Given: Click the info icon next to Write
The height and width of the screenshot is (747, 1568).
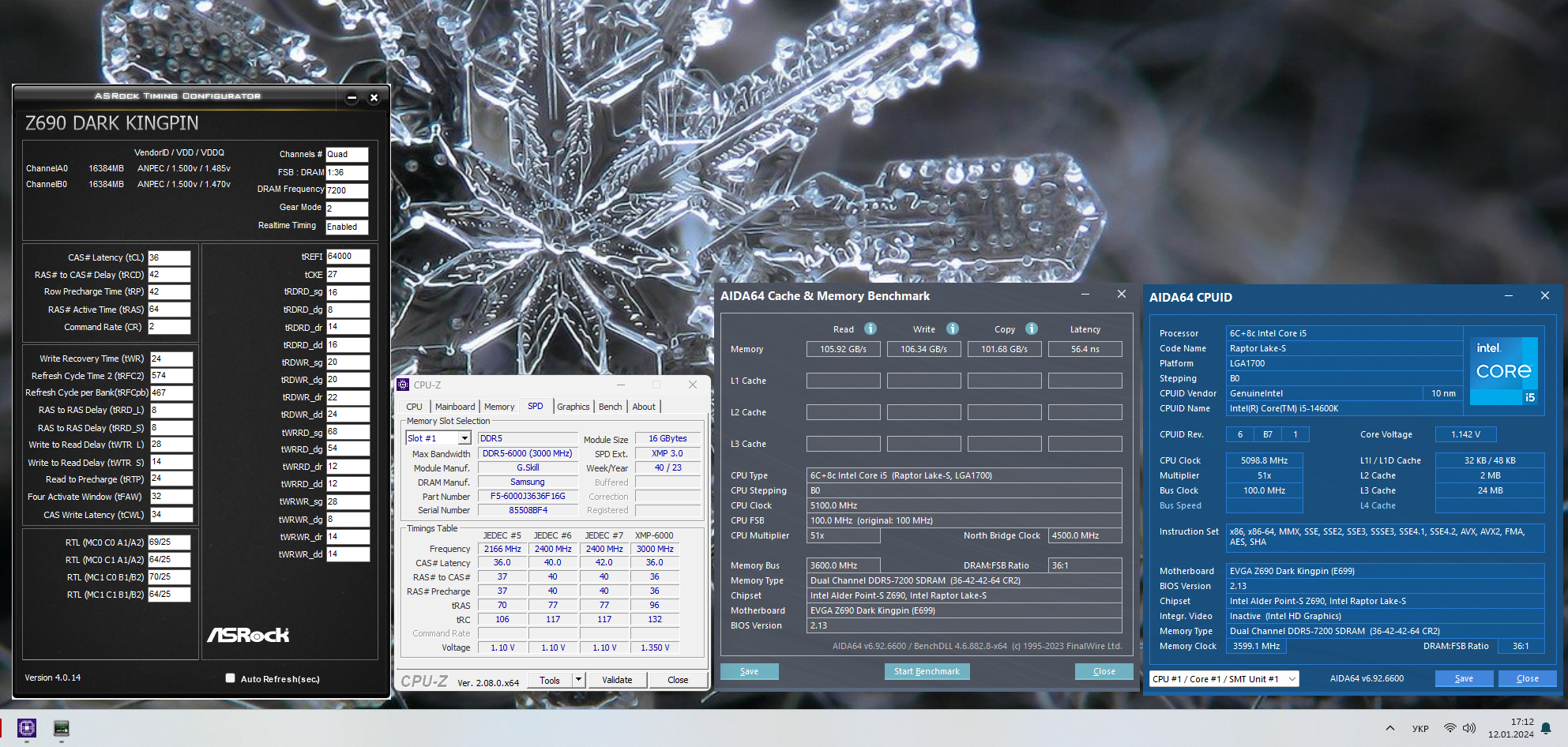Looking at the screenshot, I should click(x=953, y=328).
